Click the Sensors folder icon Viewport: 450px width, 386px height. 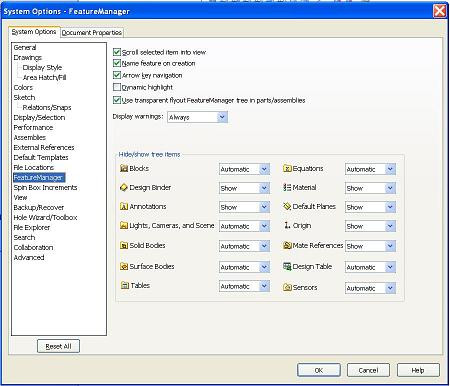pyautogui.click(x=287, y=287)
